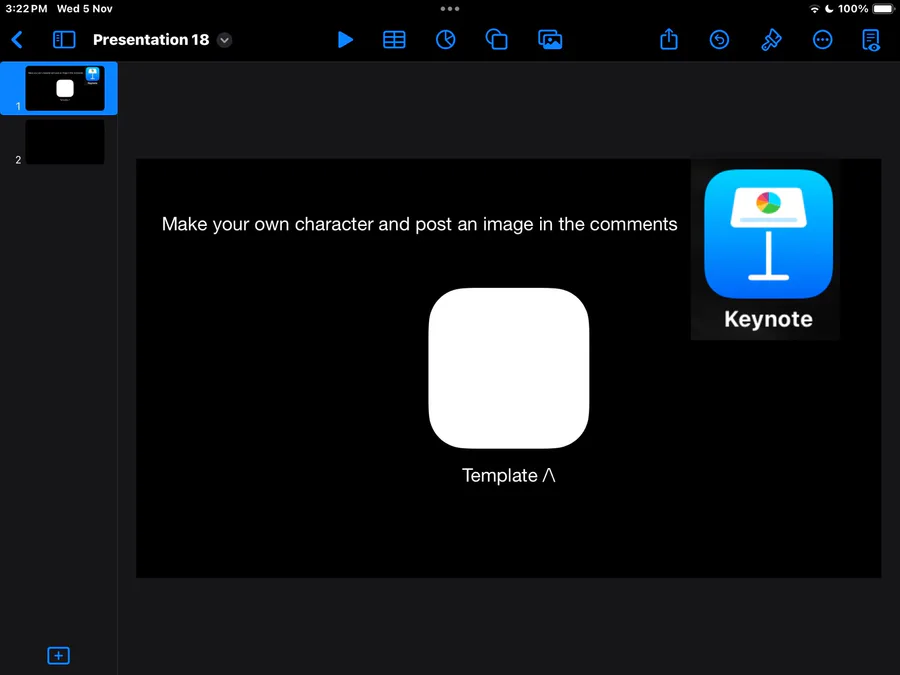Add a new slide
The height and width of the screenshot is (675, 900).
(x=59, y=655)
